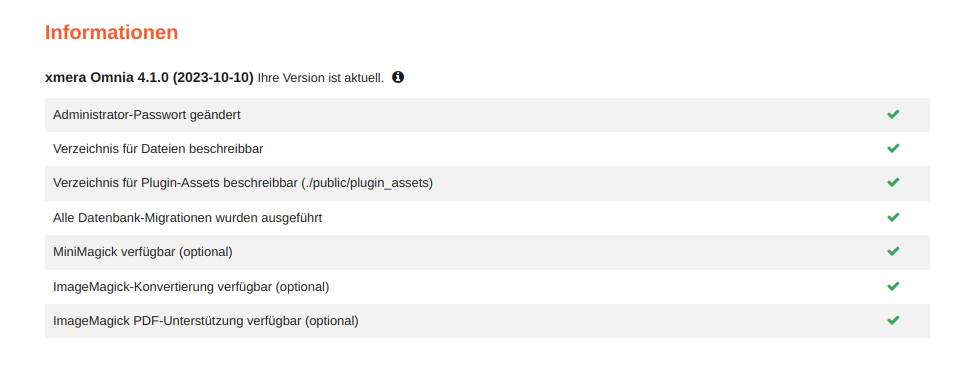The height and width of the screenshot is (374, 975).
Task: Click the release date 2023-10-10 text
Action: pyautogui.click(x=213, y=78)
